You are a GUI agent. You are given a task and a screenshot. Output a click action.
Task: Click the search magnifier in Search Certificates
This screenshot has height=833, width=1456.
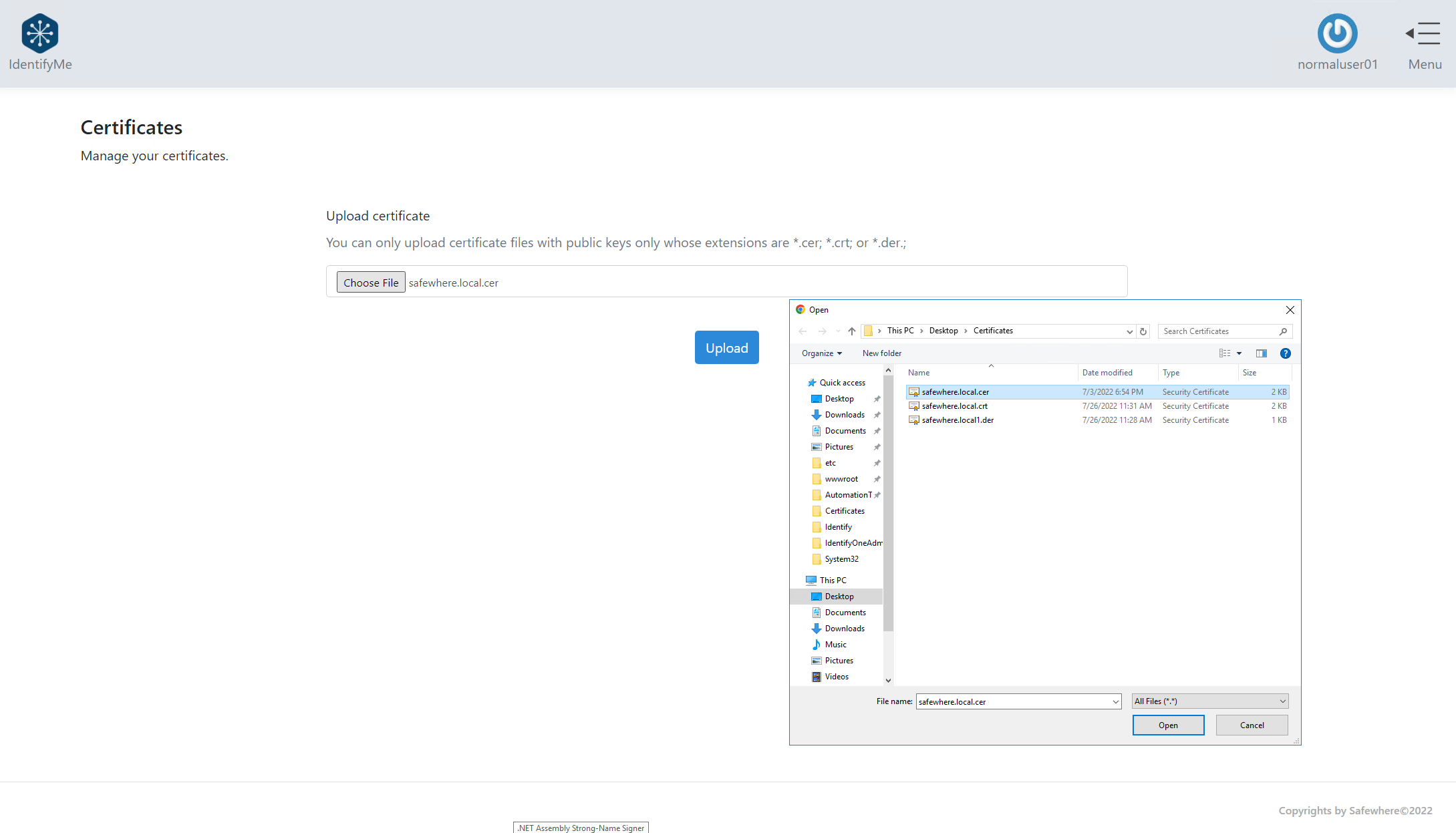coord(1283,331)
